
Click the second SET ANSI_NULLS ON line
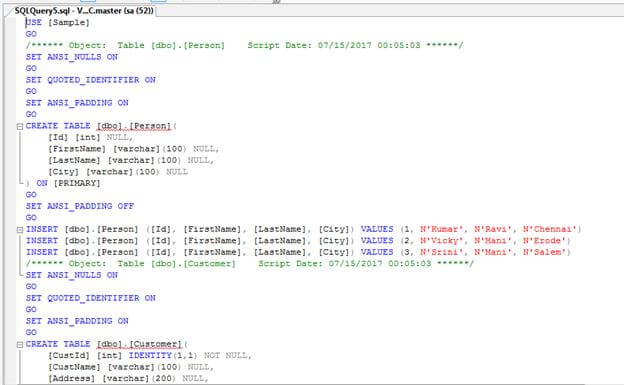tap(72, 275)
